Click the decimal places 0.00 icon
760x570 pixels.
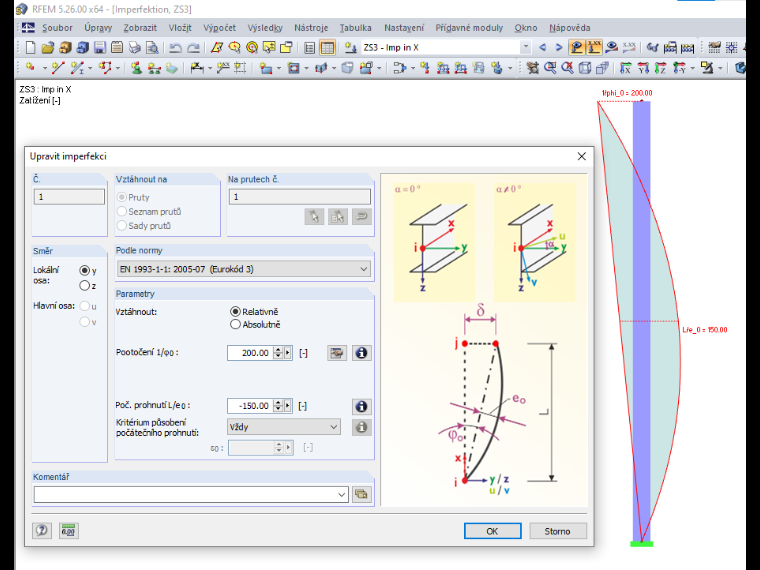68,530
